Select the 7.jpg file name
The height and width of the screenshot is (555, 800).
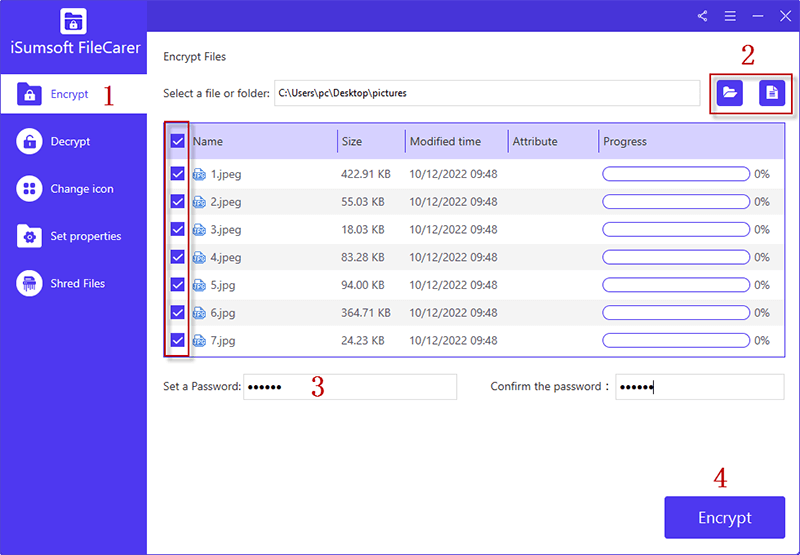(x=223, y=340)
